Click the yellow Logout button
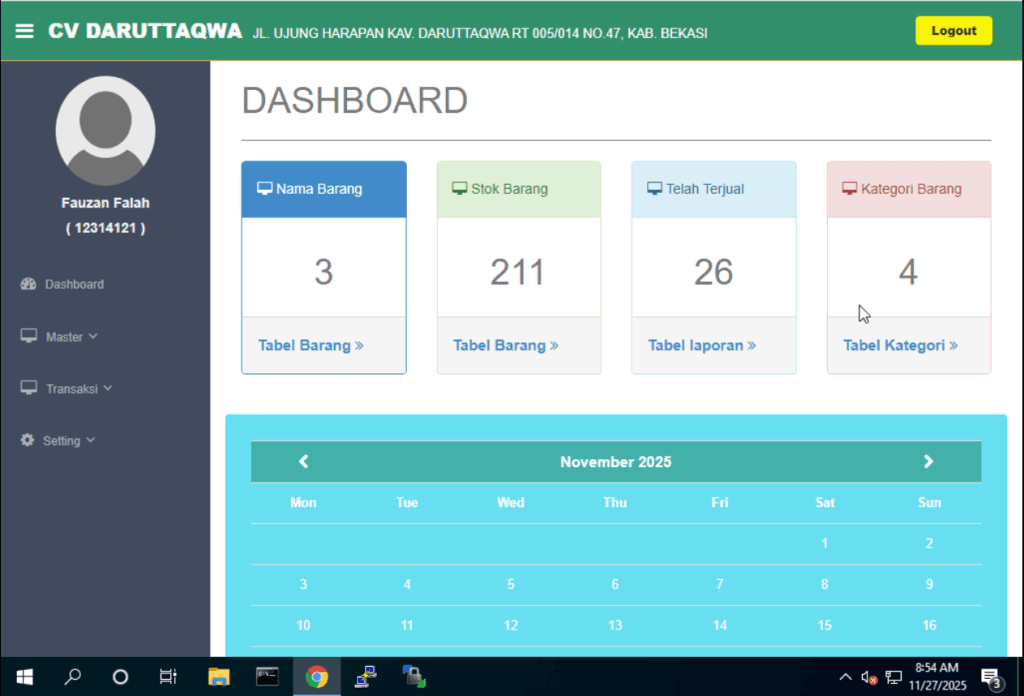This screenshot has width=1024, height=696. tap(953, 31)
